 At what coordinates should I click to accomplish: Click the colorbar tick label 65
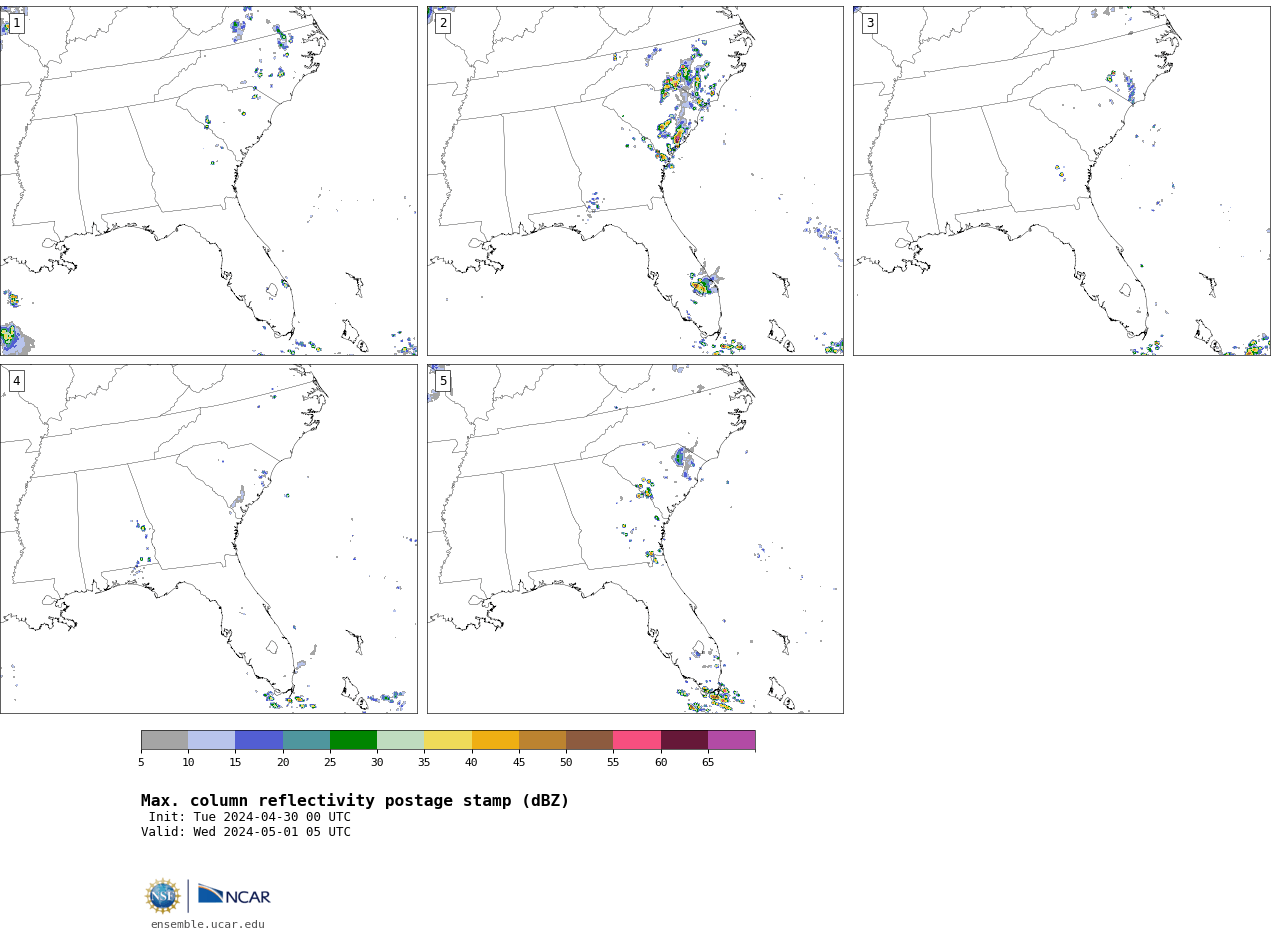pyautogui.click(x=708, y=763)
